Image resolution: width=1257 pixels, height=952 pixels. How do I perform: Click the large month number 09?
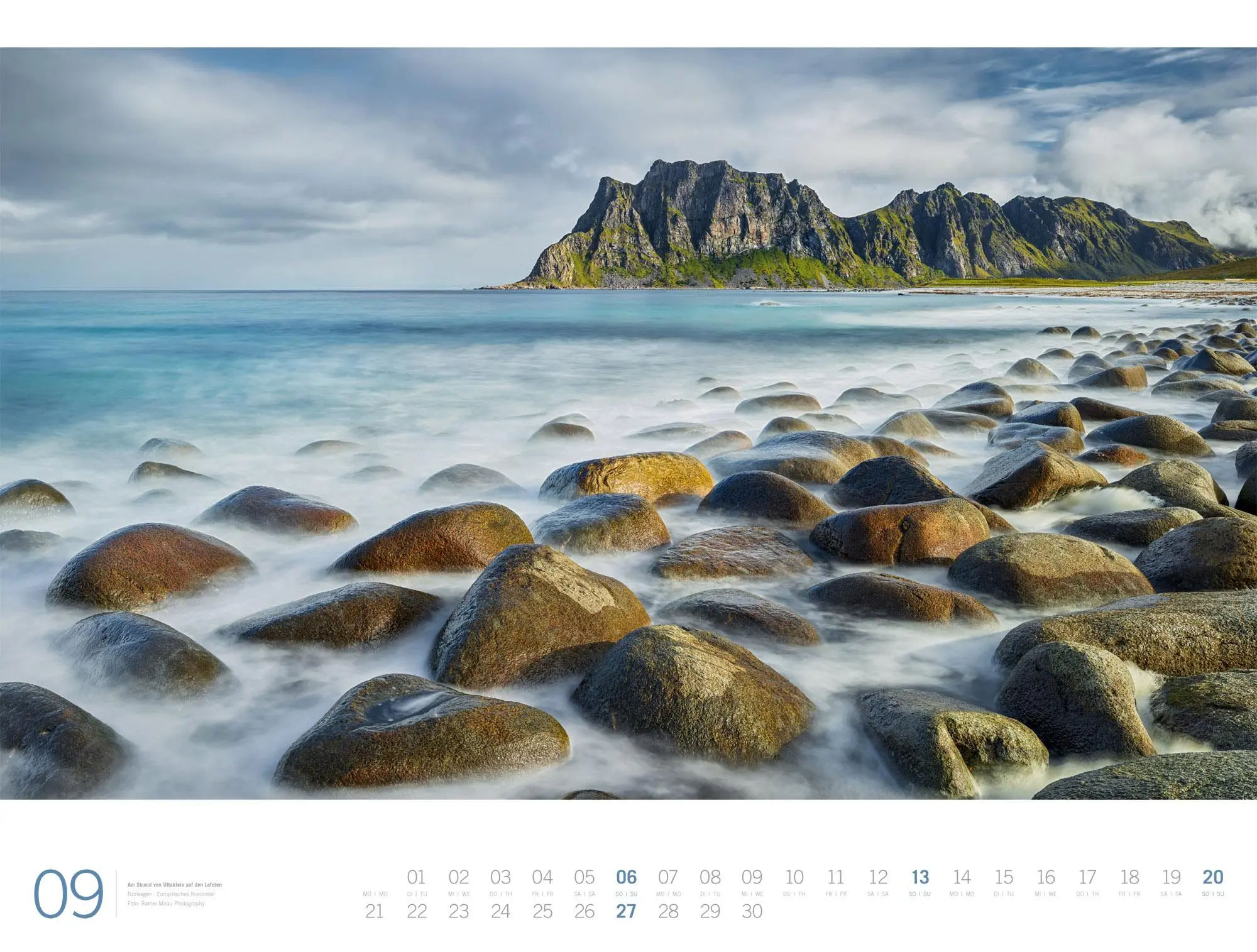(68, 894)
